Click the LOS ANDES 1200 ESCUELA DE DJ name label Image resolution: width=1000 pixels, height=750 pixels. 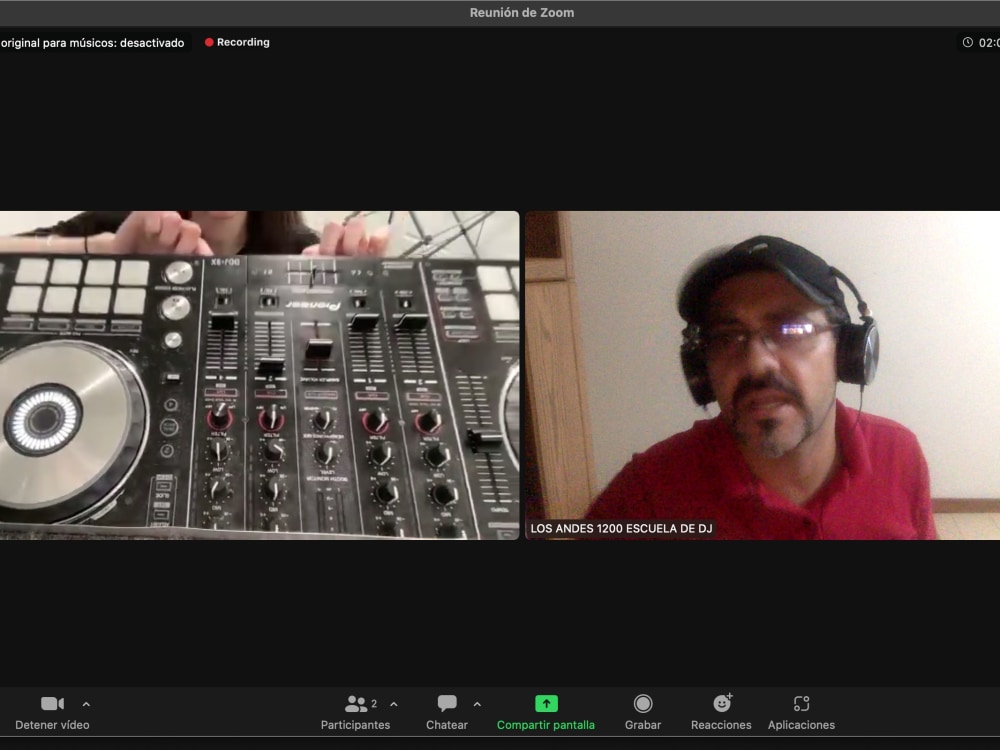tap(621, 529)
